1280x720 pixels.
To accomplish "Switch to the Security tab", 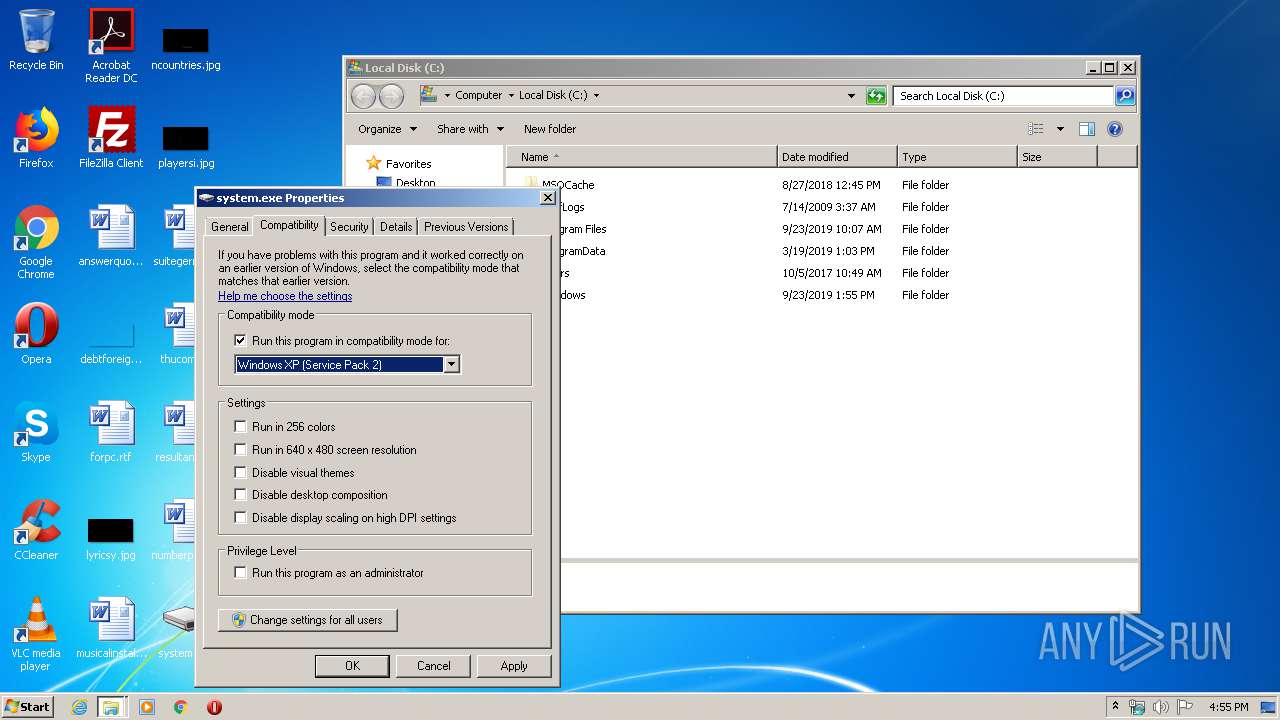I will [x=349, y=227].
